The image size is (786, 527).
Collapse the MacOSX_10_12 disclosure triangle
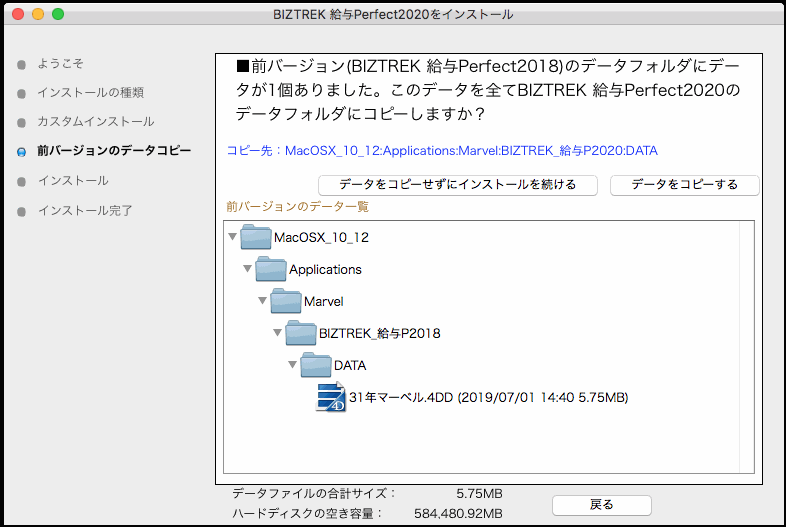coord(233,237)
